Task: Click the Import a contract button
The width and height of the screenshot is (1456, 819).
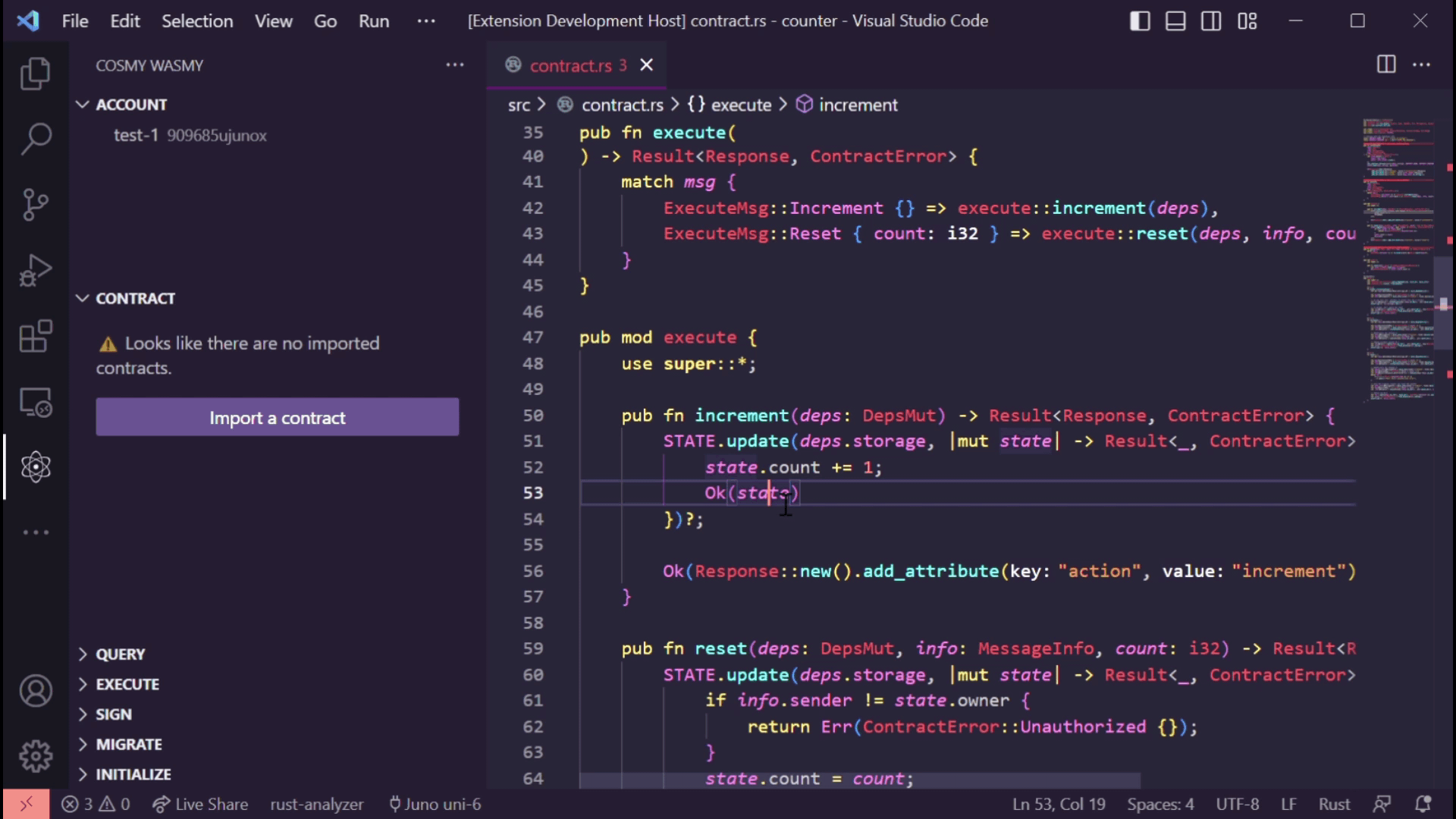Action: (x=277, y=417)
